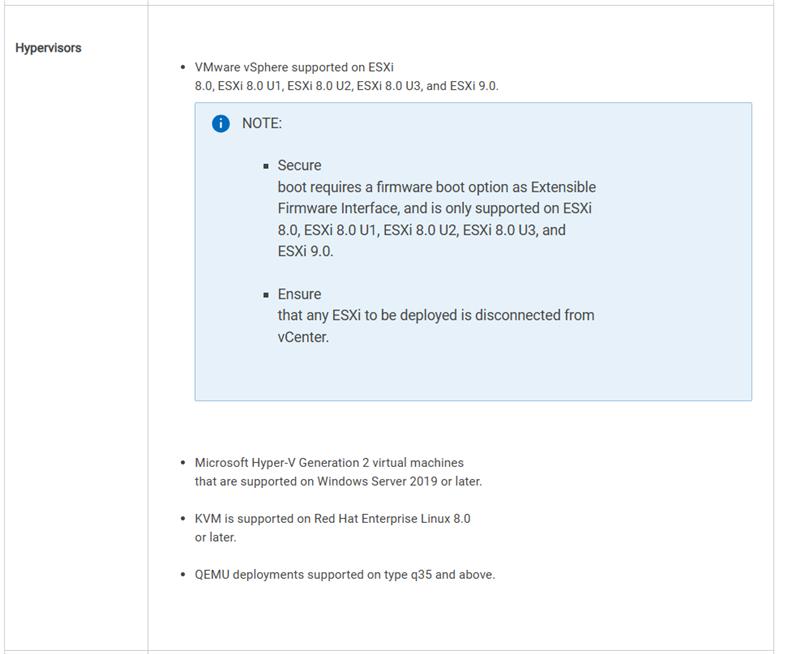Click the bullet dot before Microsoft Hyper-V
Viewport: 800px width, 654px height.
coord(183,463)
